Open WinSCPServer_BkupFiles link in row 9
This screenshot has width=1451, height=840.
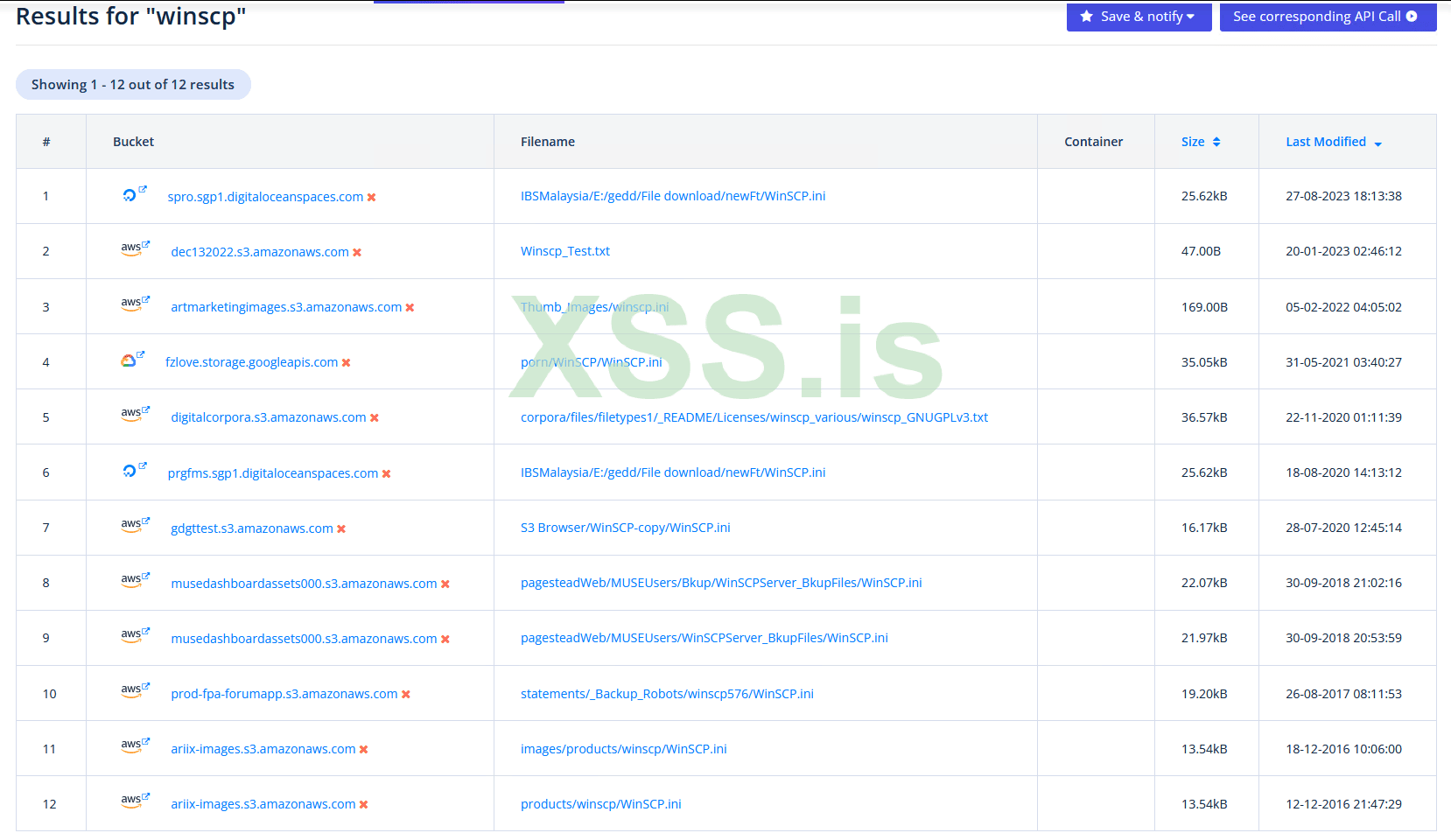tap(704, 638)
